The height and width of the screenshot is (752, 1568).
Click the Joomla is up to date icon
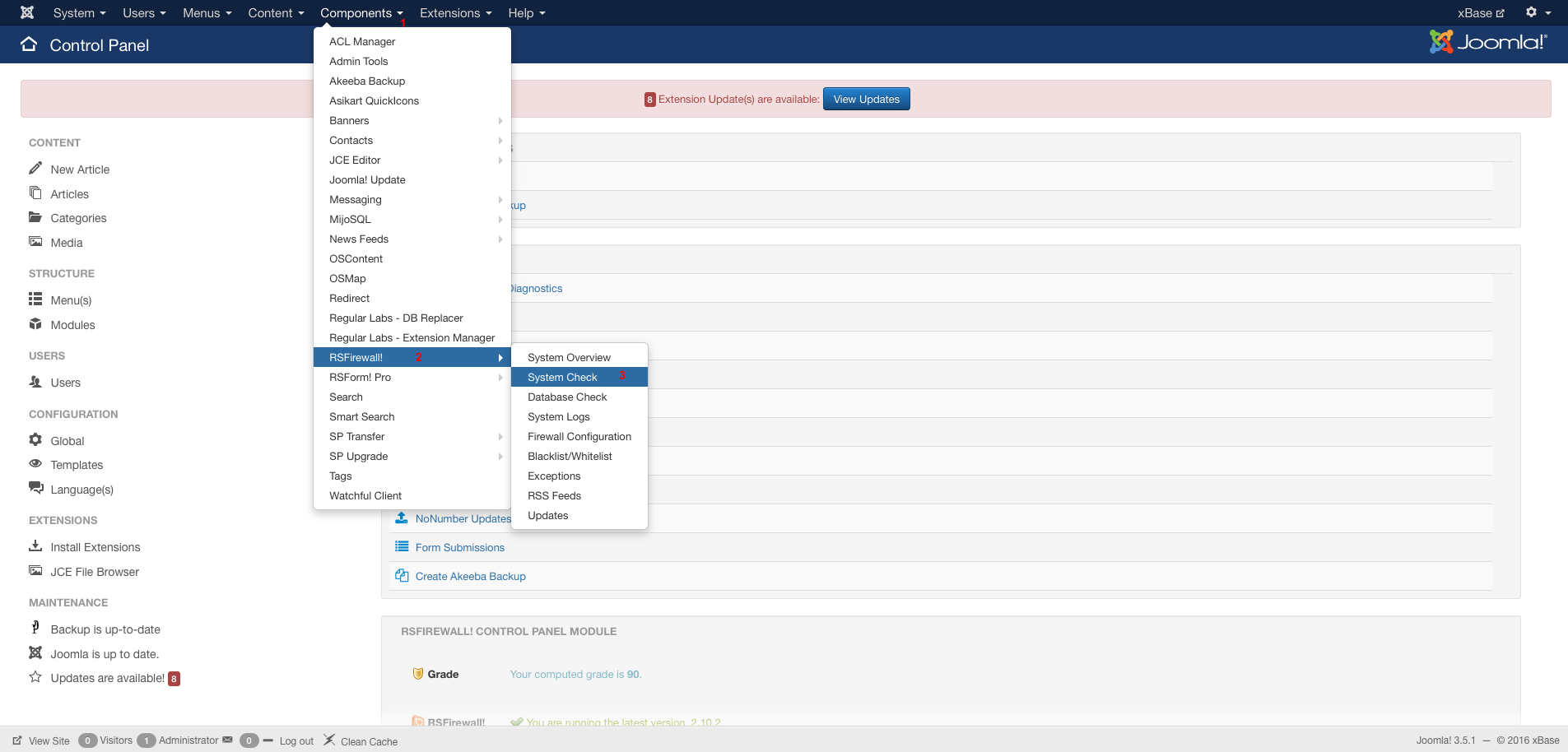tap(35, 652)
